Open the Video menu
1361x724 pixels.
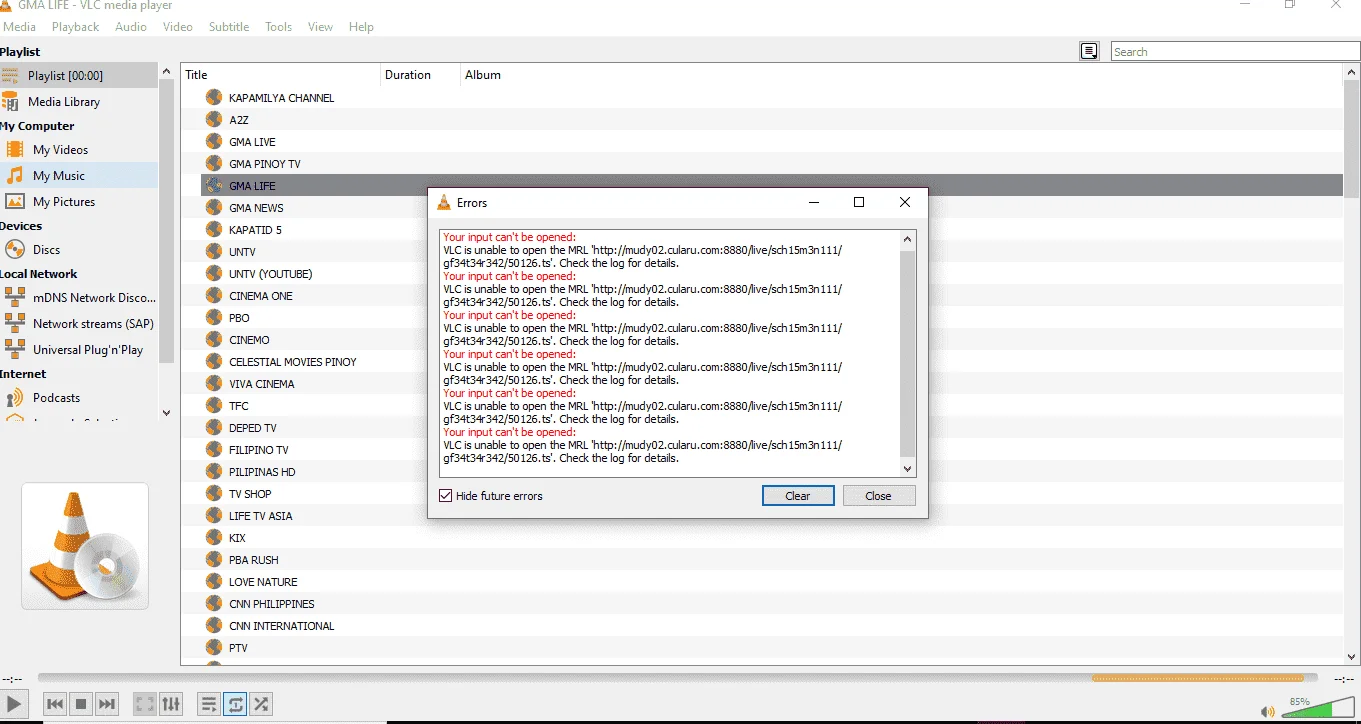[178, 27]
